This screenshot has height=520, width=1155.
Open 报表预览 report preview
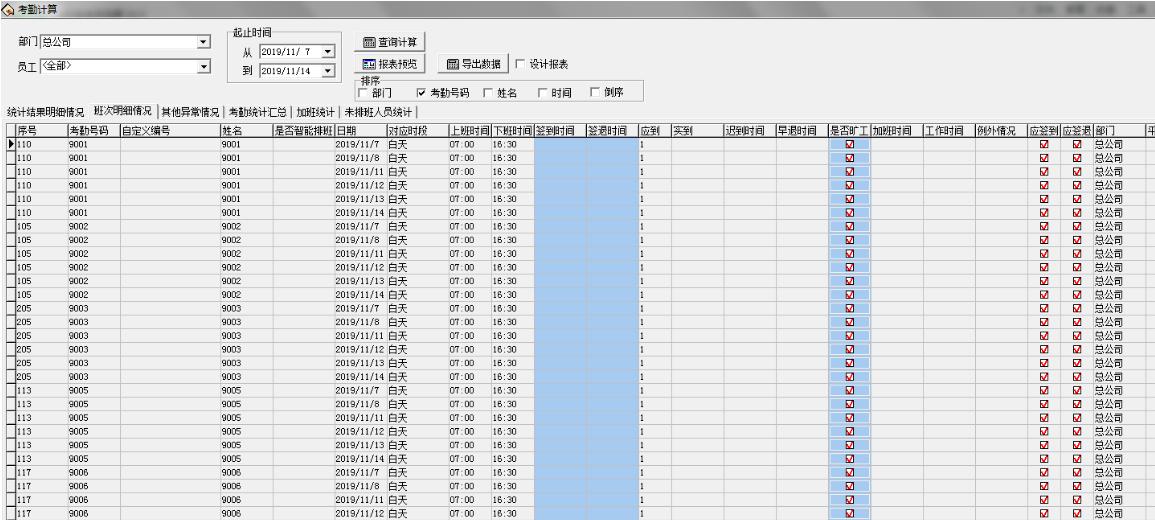(x=390, y=64)
